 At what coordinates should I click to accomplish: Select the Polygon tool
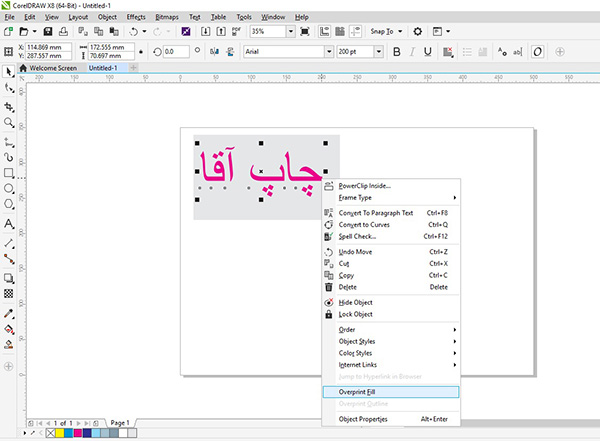point(9,204)
